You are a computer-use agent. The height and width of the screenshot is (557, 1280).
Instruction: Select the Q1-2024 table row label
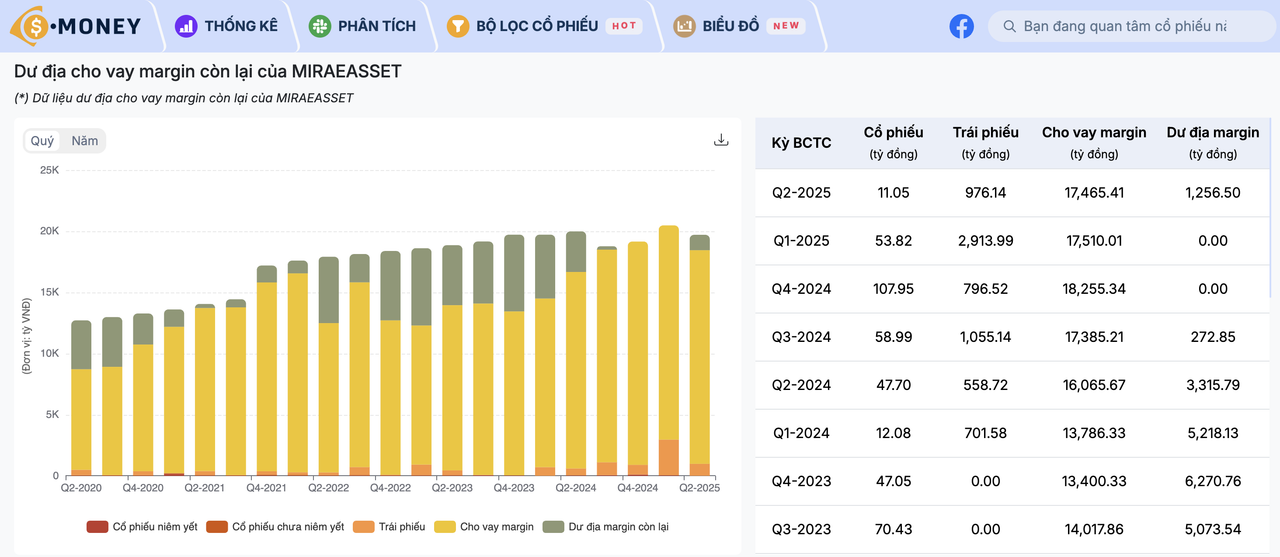coord(801,433)
